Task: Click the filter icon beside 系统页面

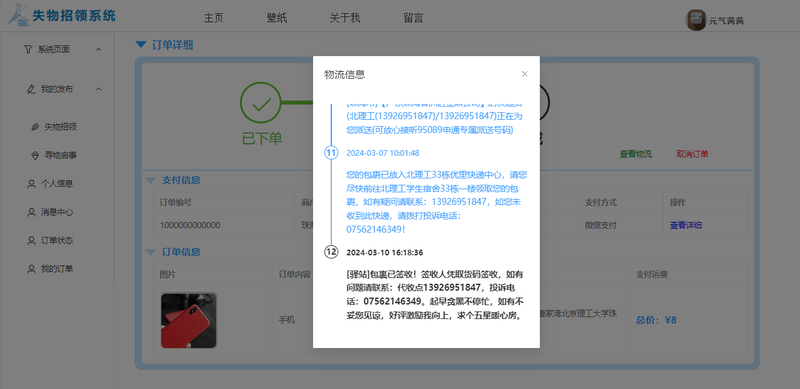Action: click(x=28, y=50)
